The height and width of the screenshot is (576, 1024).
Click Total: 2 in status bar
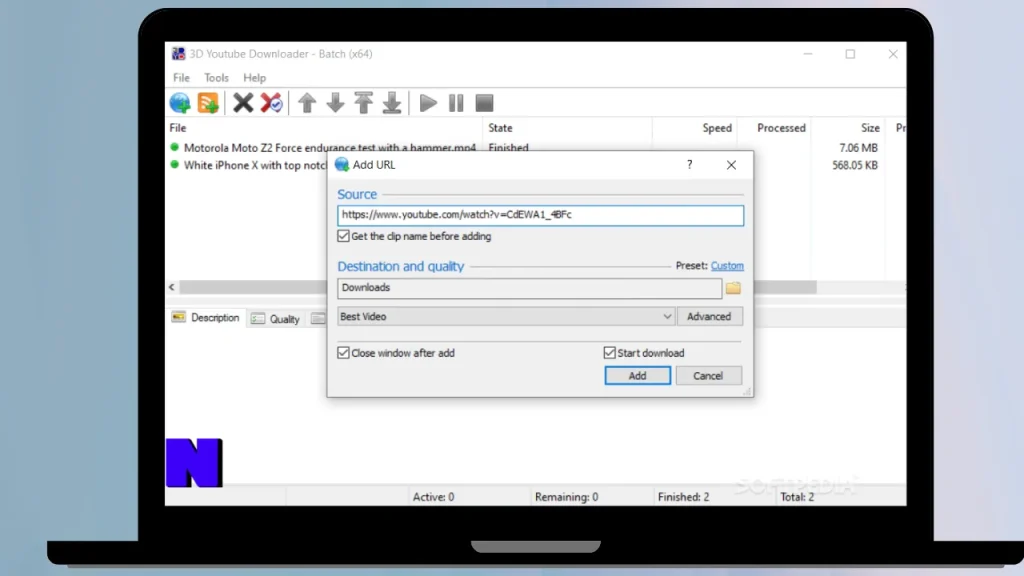797,497
